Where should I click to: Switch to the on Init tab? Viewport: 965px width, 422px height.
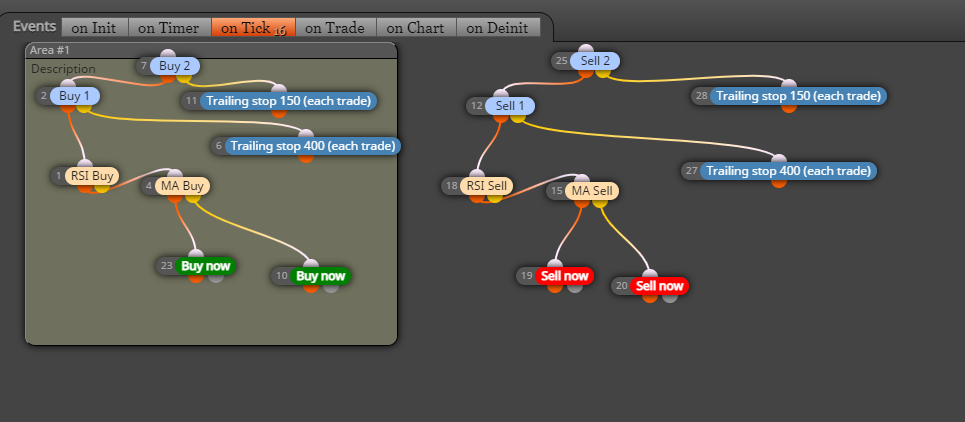94,28
